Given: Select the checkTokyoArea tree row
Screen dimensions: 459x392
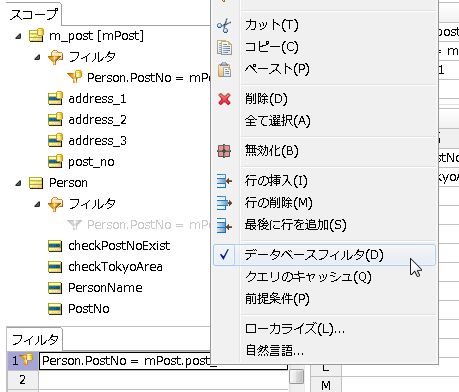Looking at the screenshot, I should click(x=115, y=267).
